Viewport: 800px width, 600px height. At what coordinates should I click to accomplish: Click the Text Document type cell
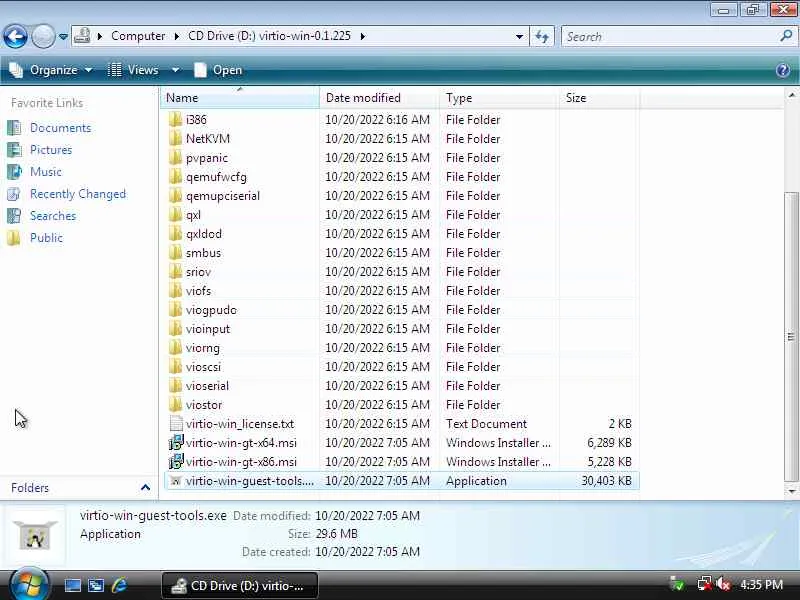click(486, 423)
